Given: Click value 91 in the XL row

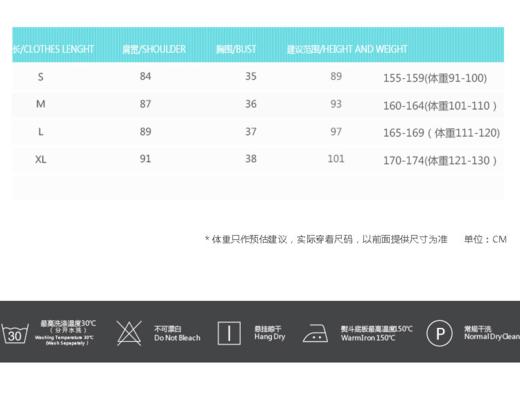Looking at the screenshot, I should click(x=145, y=159).
